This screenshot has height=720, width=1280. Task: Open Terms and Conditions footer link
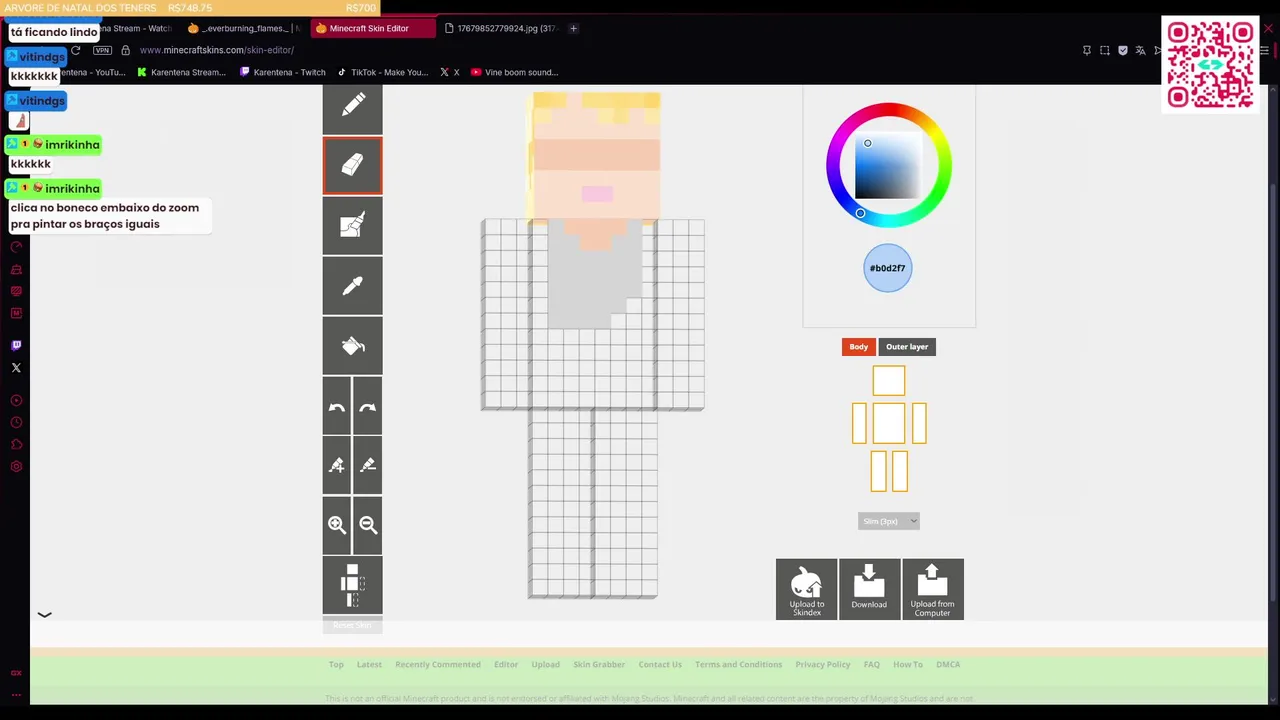[739, 664]
